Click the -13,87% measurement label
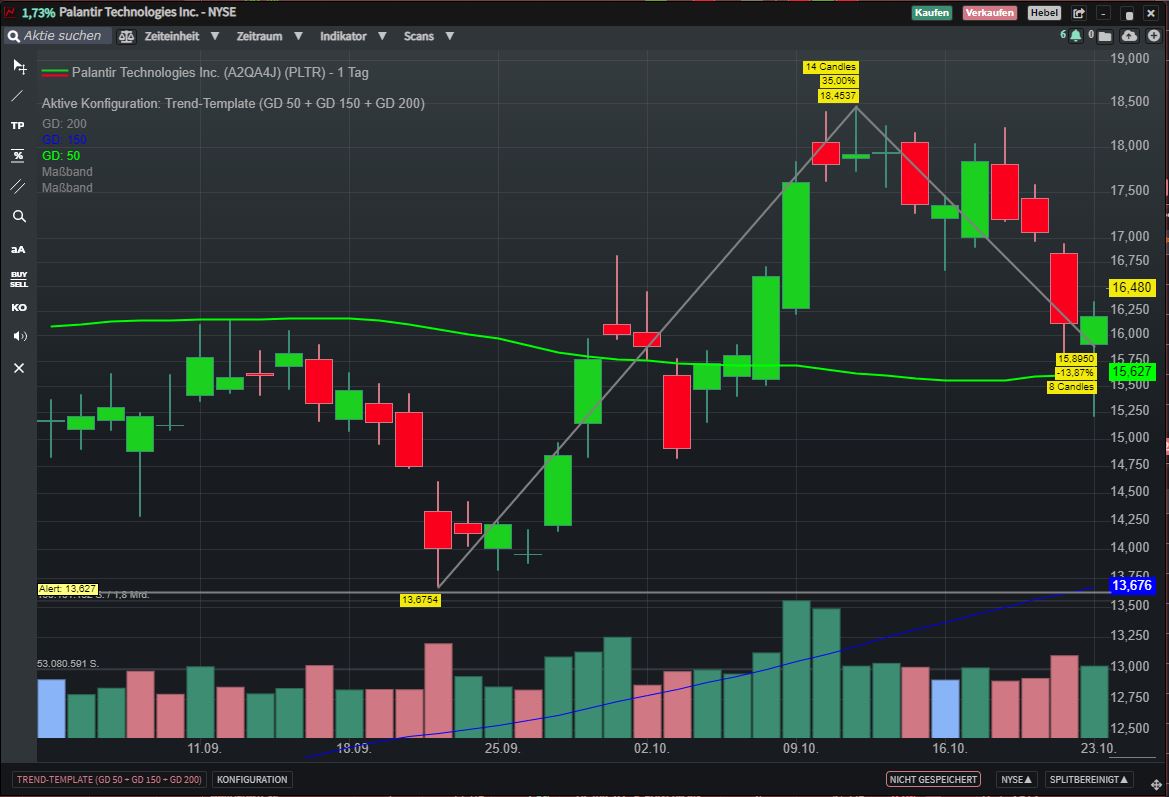Viewport: 1169px width, 797px height. (x=1075, y=373)
